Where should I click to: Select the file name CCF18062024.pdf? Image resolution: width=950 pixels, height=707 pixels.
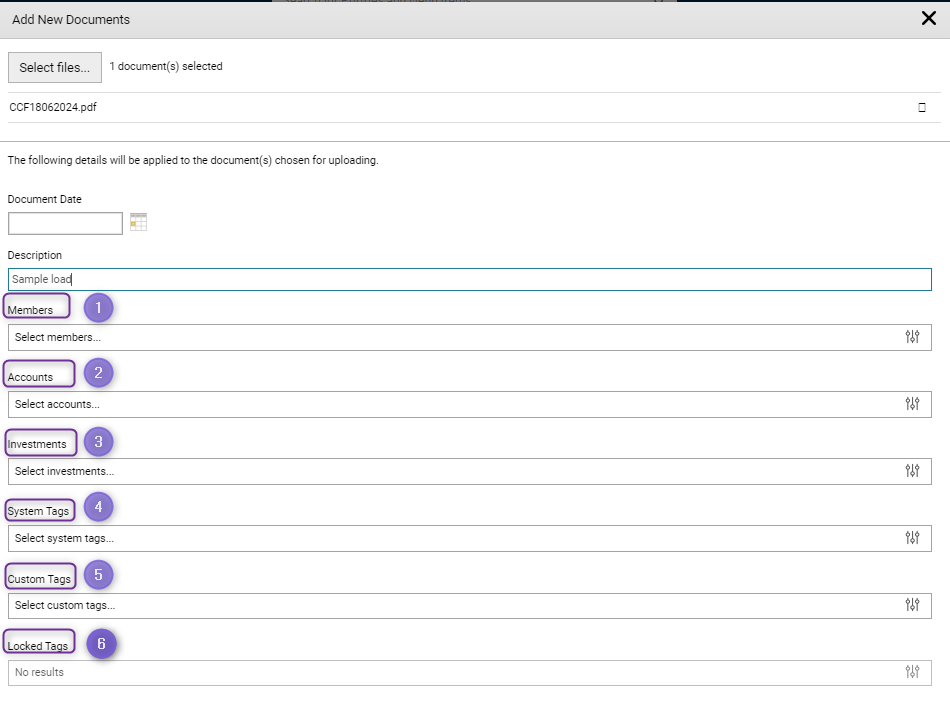(x=53, y=107)
